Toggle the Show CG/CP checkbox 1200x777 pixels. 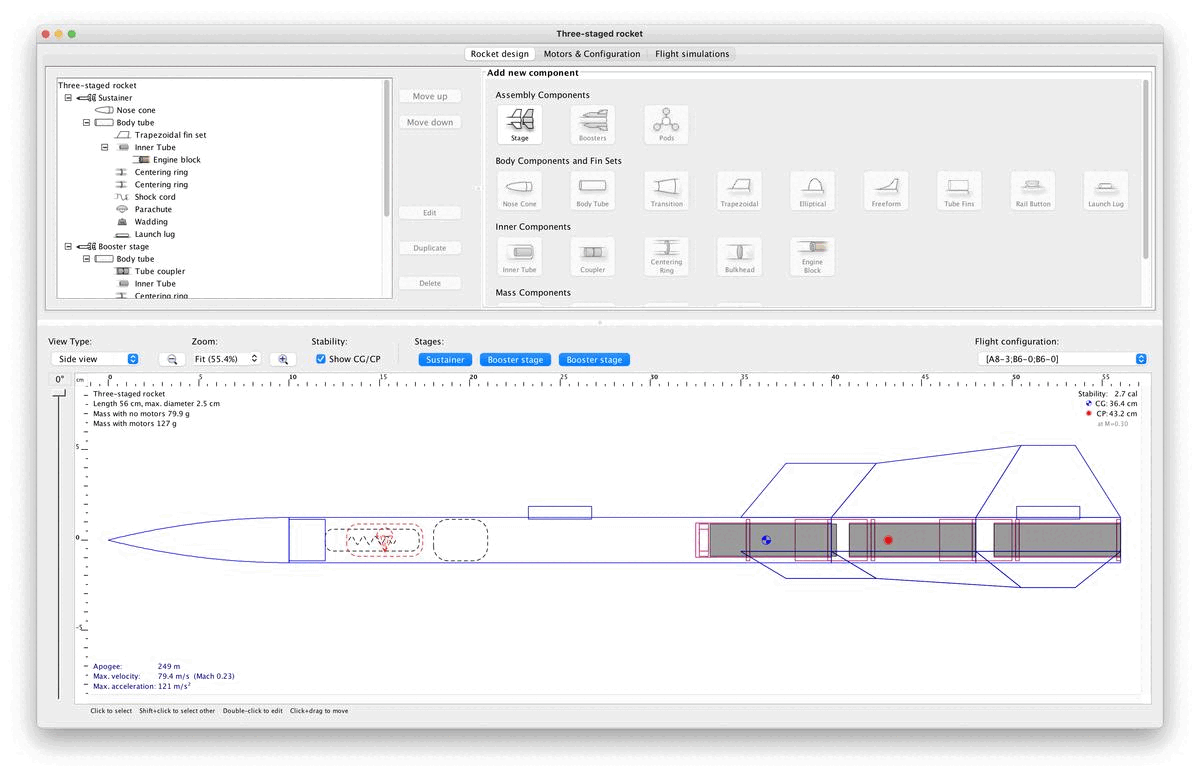point(321,358)
